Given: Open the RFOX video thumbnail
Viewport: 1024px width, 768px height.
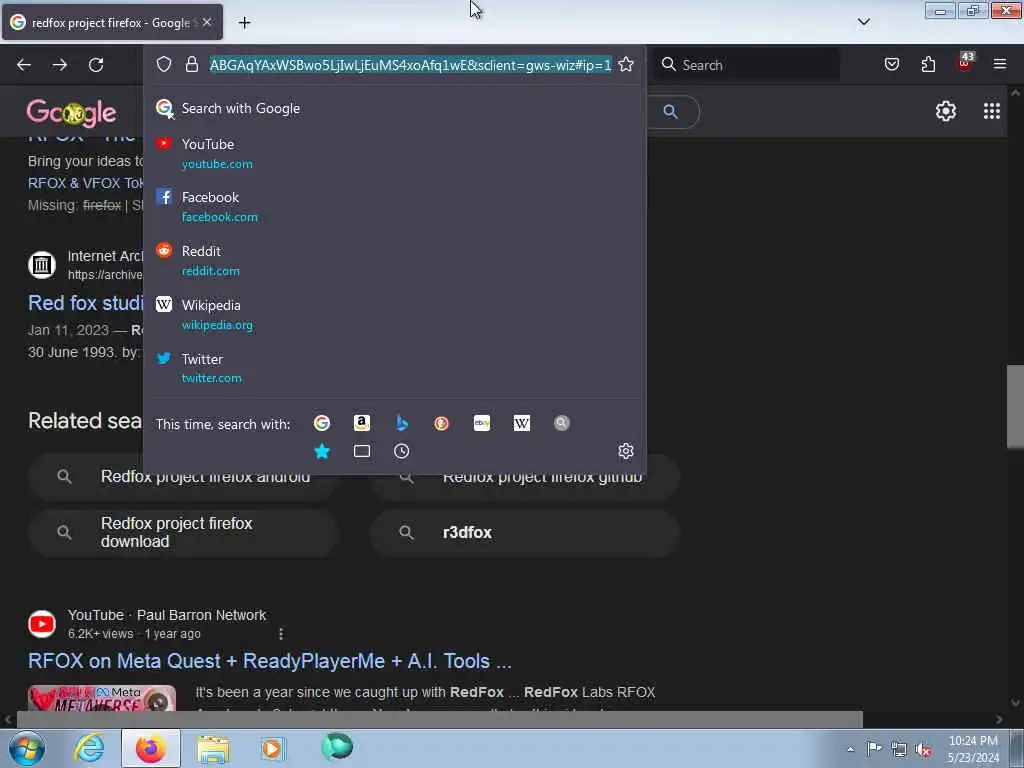Looking at the screenshot, I should [x=102, y=698].
